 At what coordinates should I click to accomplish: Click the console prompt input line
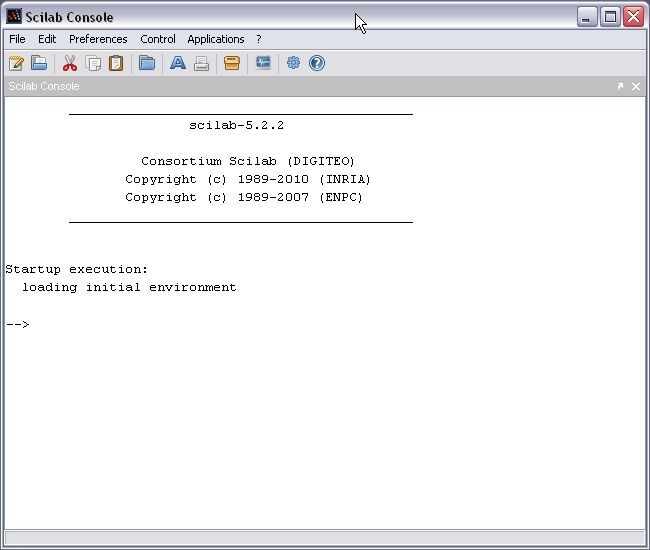325,324
